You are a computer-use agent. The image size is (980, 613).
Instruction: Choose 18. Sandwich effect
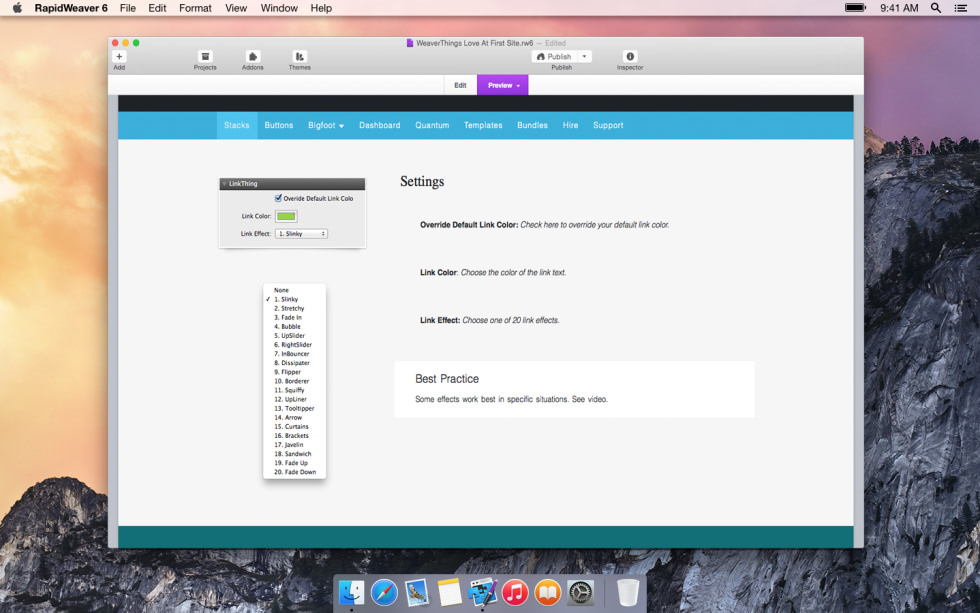pos(294,454)
